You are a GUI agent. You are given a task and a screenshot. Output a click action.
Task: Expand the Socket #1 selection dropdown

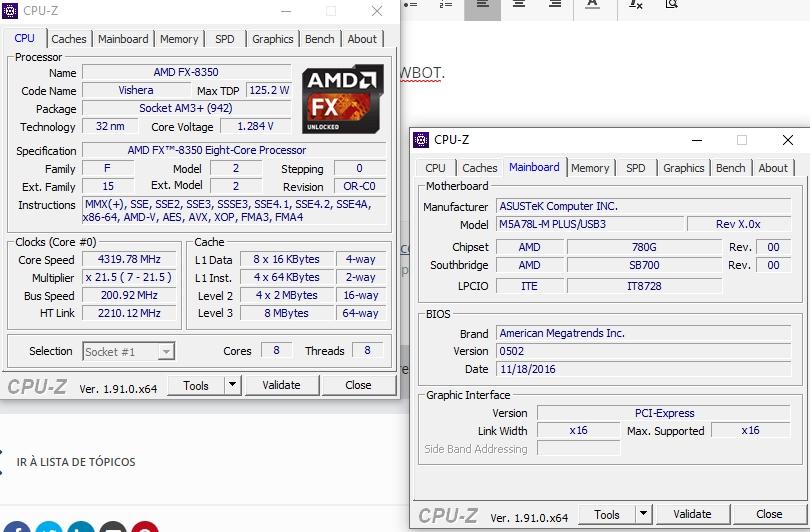click(166, 352)
